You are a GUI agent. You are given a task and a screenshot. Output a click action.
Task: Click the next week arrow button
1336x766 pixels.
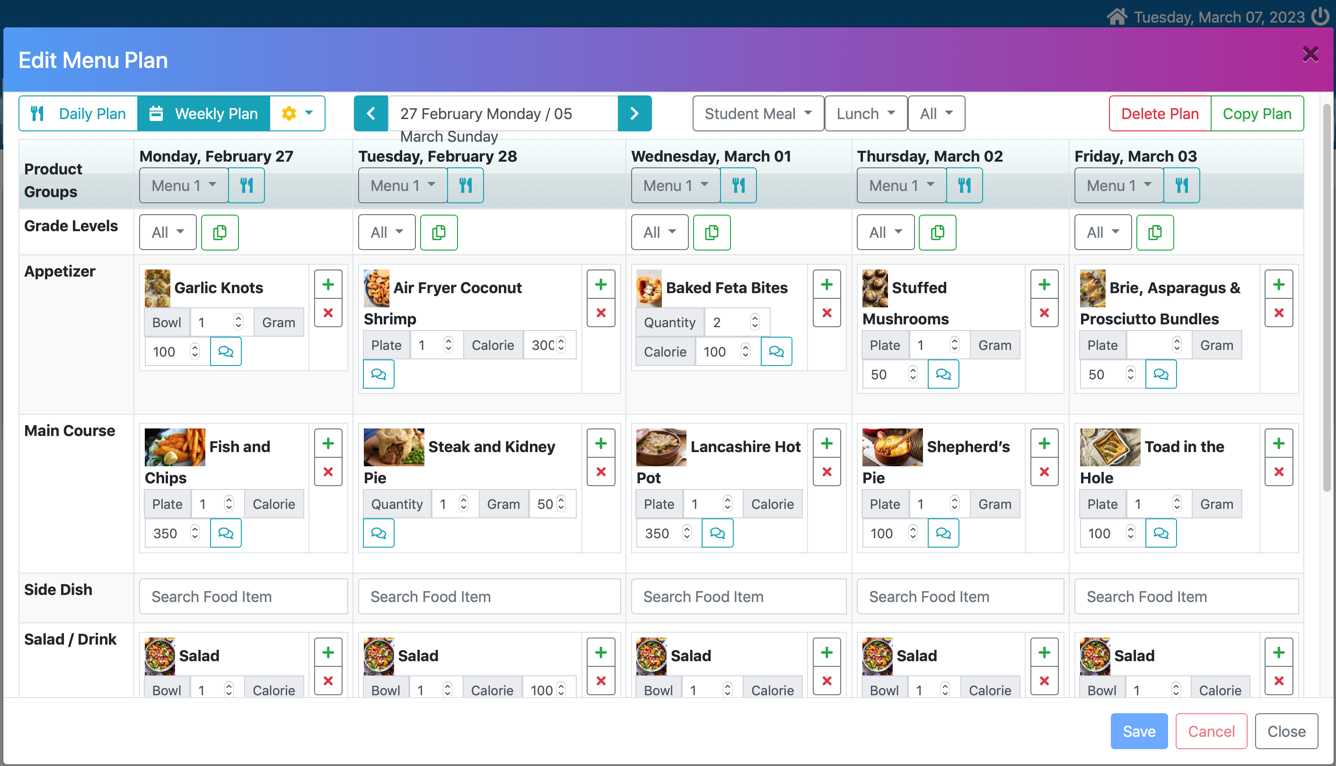coord(634,114)
